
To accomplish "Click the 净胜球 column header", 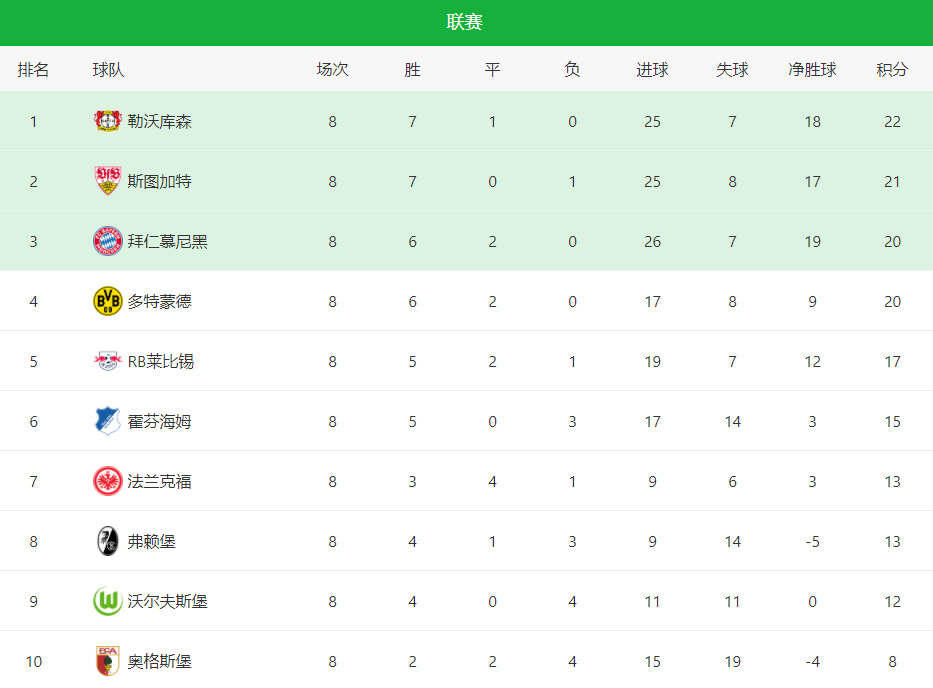I will [812, 70].
